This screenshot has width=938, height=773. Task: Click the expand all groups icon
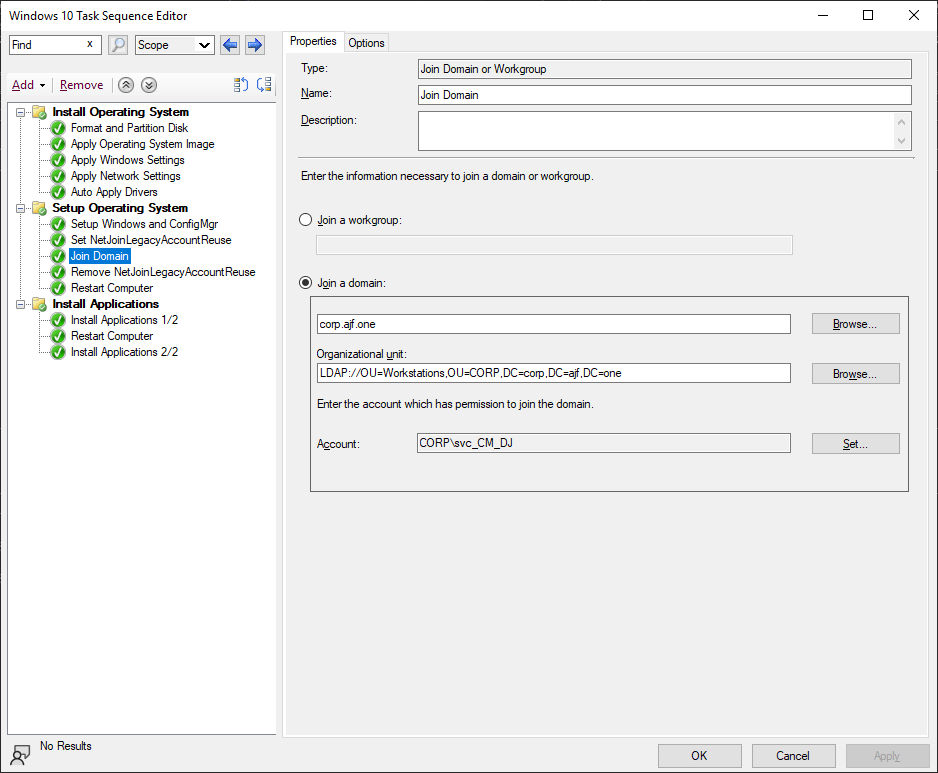pyautogui.click(x=240, y=85)
